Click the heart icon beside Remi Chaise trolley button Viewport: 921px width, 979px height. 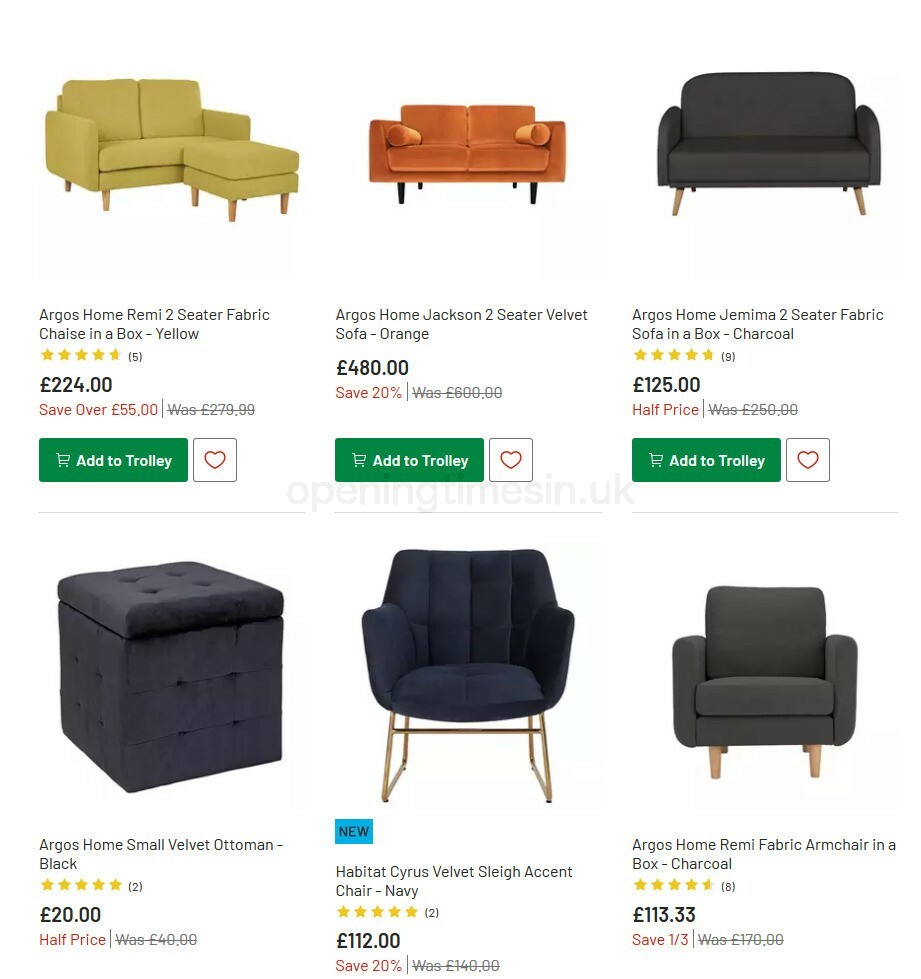tap(215, 460)
